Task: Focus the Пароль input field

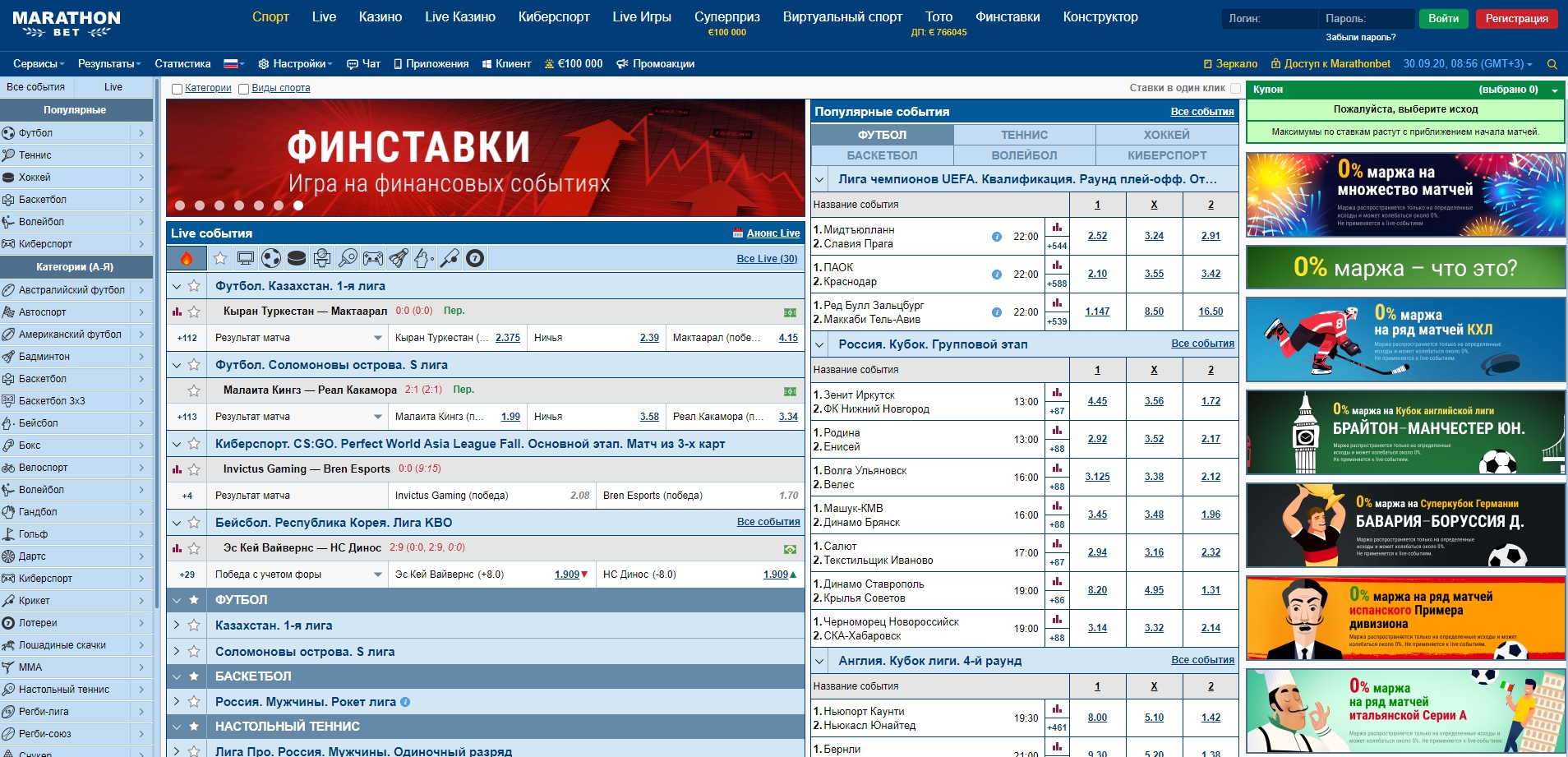Action: coord(1367,18)
